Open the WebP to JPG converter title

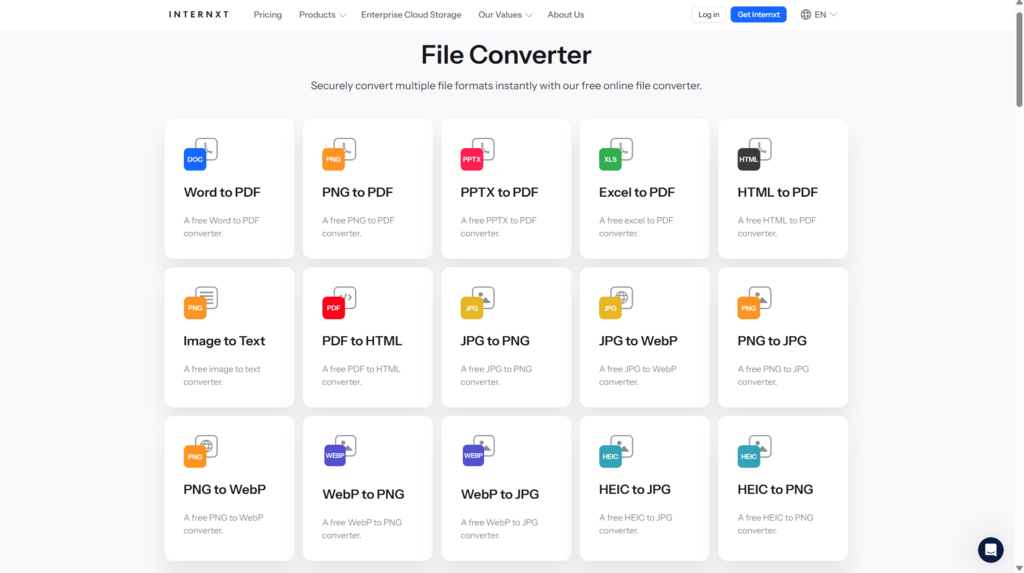coord(500,494)
